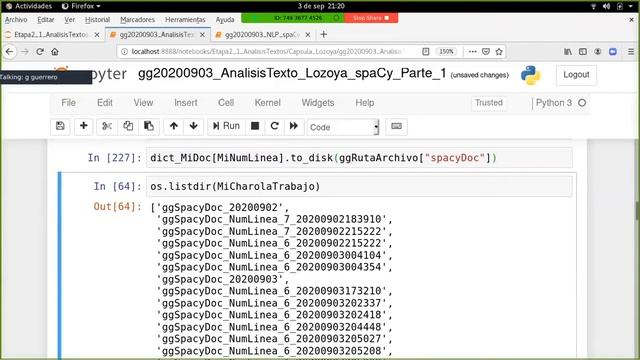Open system volume icon in top bar

(607, 6)
